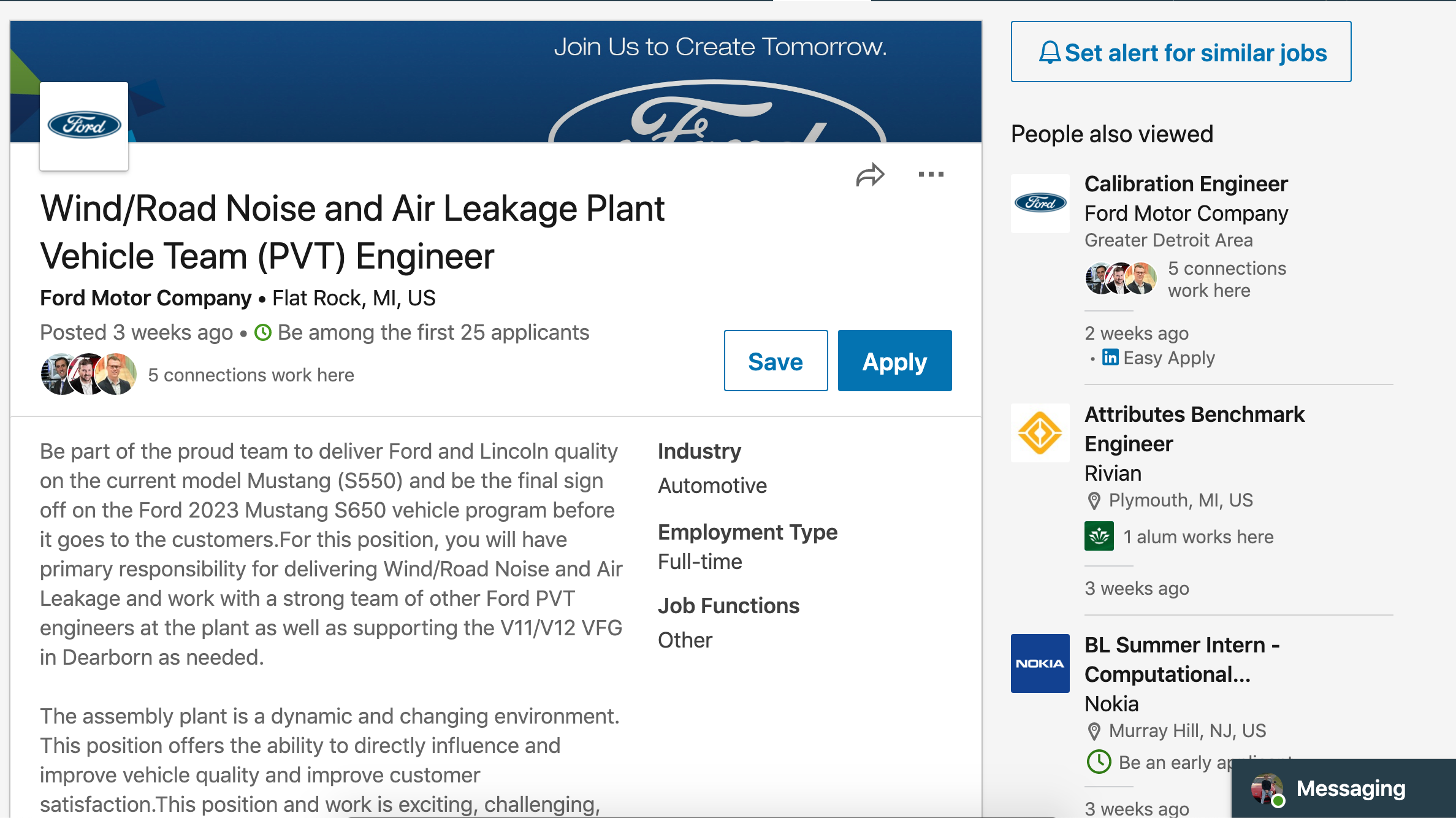Click the bell icon for job alerts
Screen dimensions: 1456x818
pos(1050,53)
